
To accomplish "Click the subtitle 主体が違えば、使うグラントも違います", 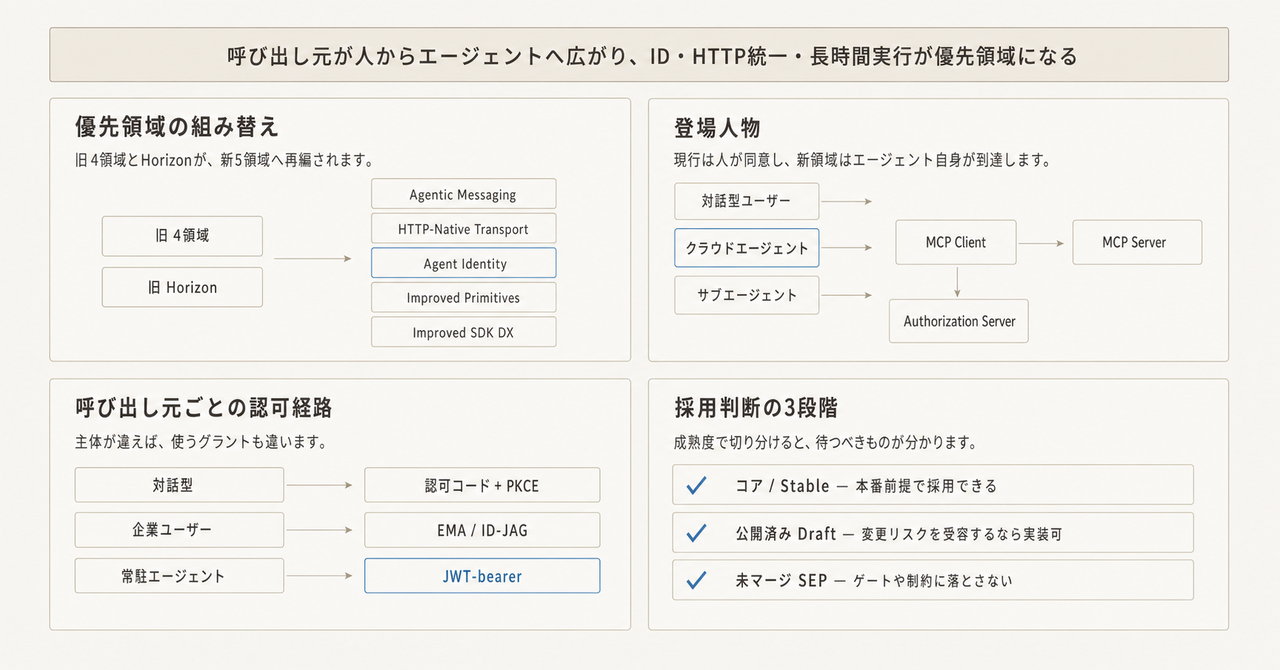I will pos(201,441).
